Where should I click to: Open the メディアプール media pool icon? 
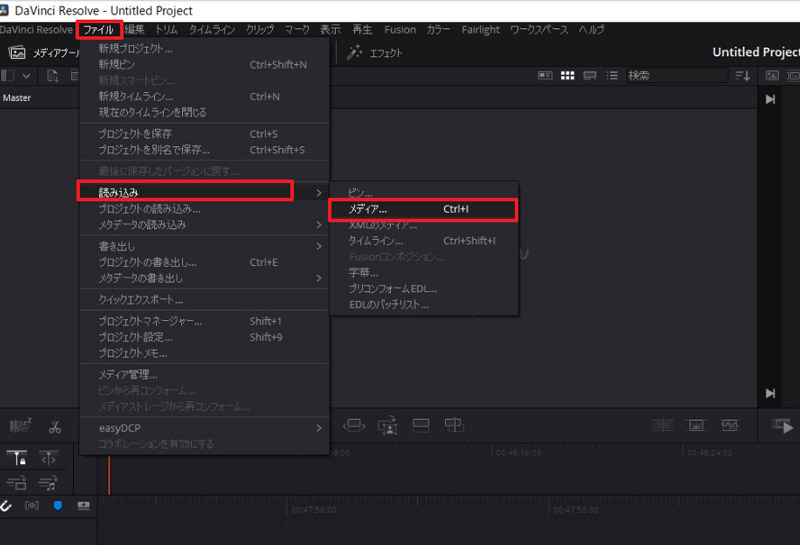pos(17,53)
